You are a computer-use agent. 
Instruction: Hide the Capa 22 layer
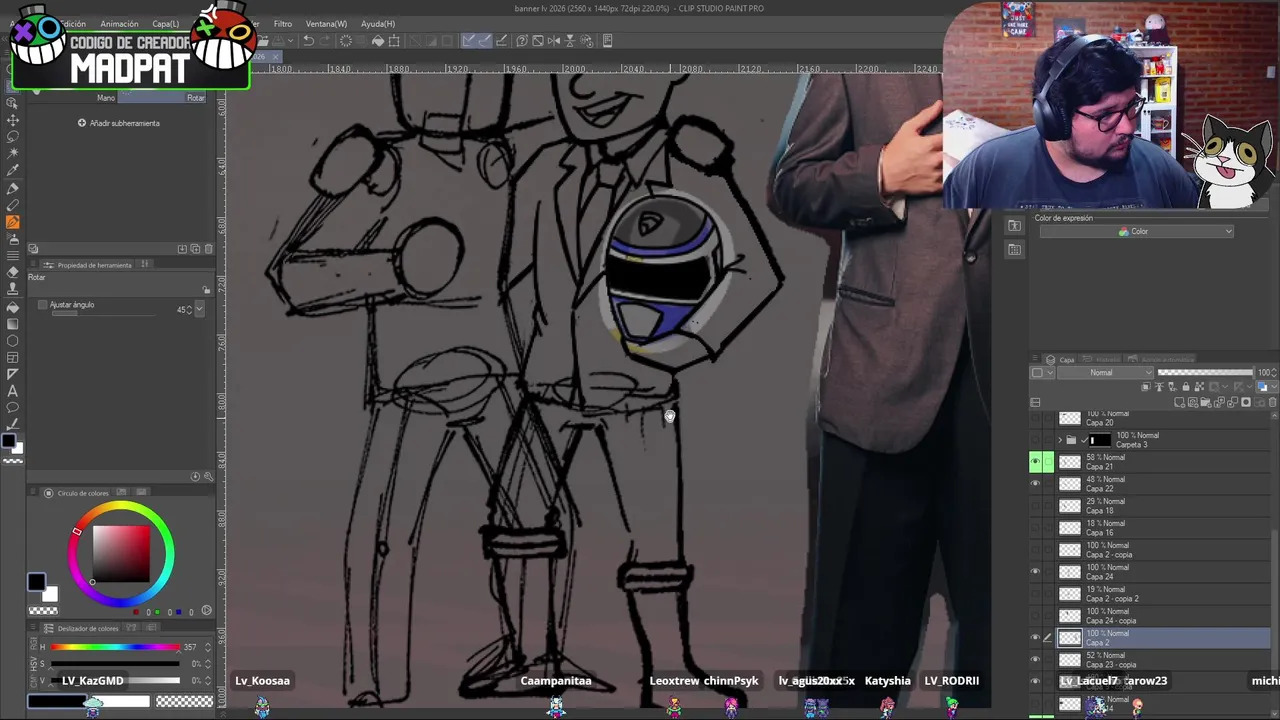point(1035,484)
